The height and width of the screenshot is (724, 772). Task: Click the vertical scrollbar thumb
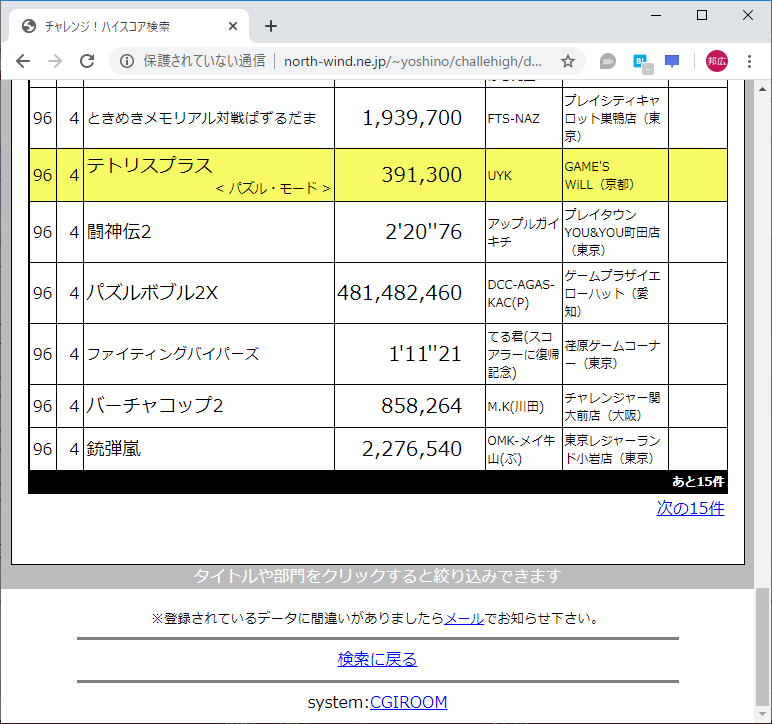[x=762, y=646]
